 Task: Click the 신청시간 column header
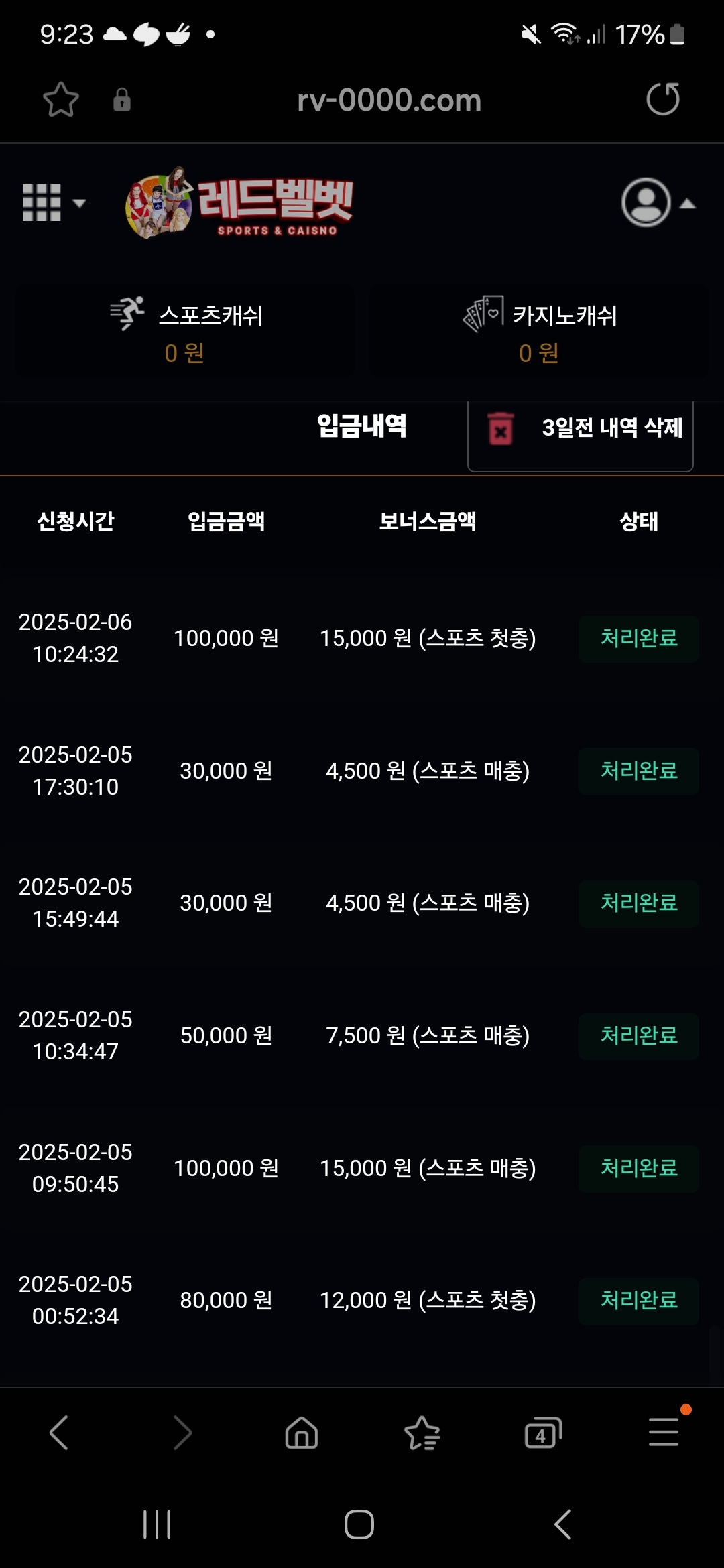(x=76, y=521)
